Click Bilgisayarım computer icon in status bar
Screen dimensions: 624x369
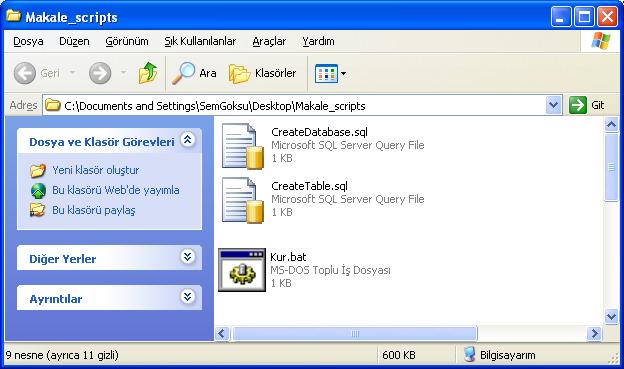tap(470, 354)
